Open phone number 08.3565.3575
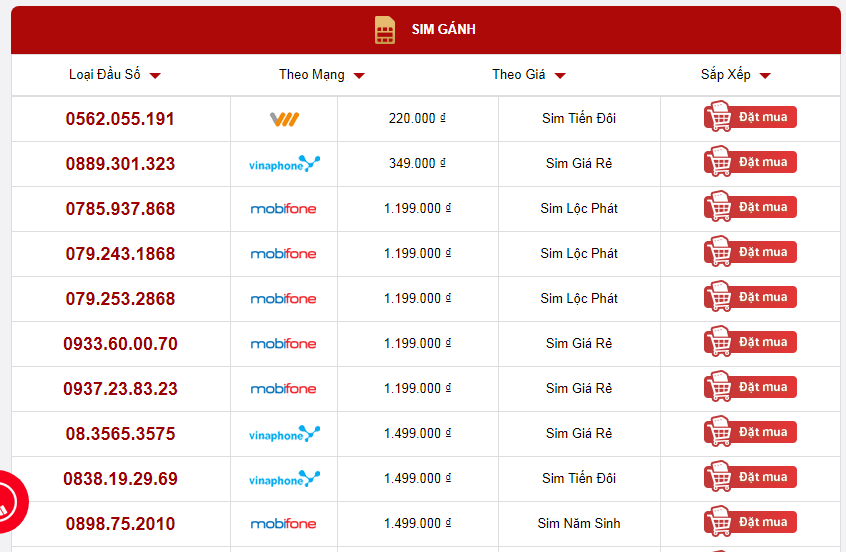Image resolution: width=846 pixels, height=552 pixels. pos(120,434)
